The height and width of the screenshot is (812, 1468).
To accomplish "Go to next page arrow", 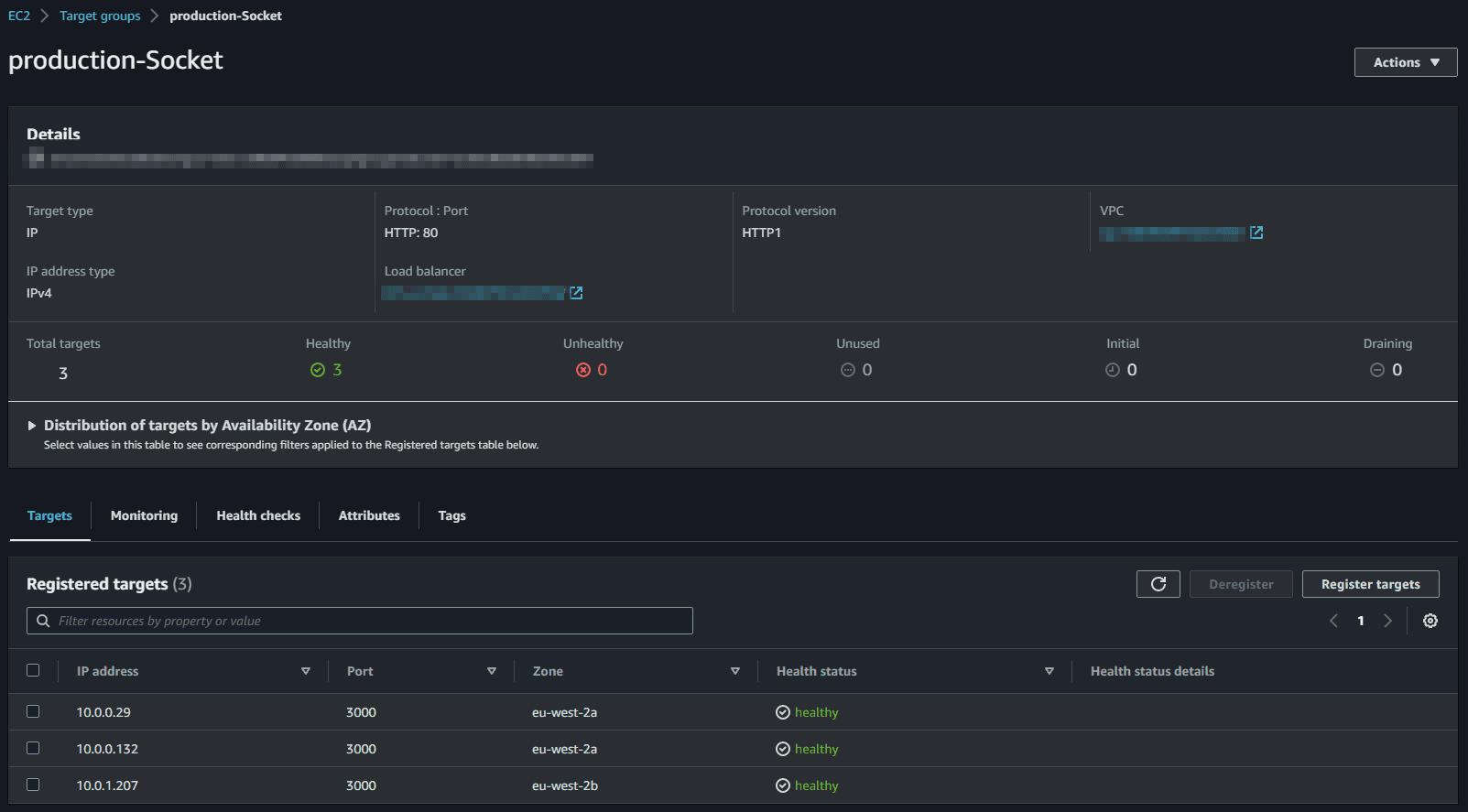I will click(1387, 621).
